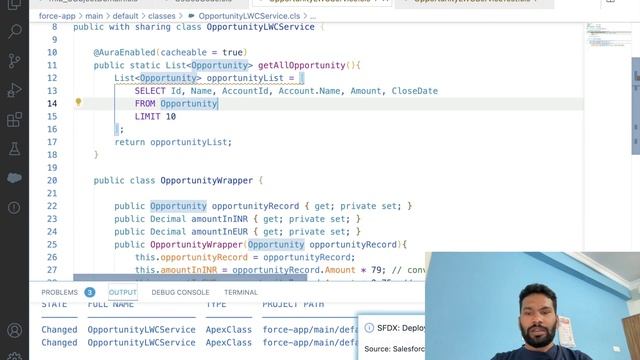
Task: Click OpportunityWrapper class name on line 20
Action: (x=207, y=180)
